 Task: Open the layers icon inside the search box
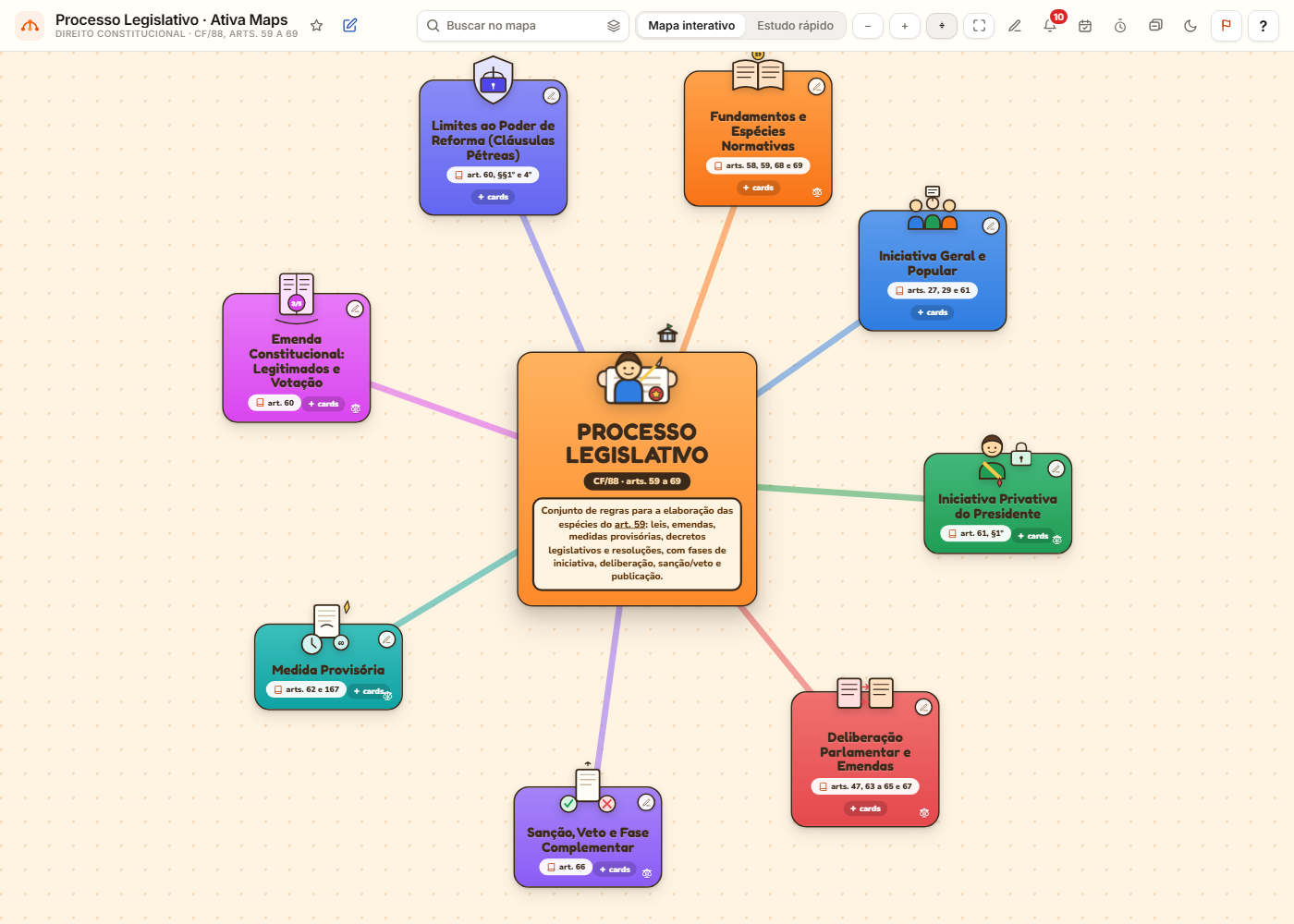pos(613,26)
